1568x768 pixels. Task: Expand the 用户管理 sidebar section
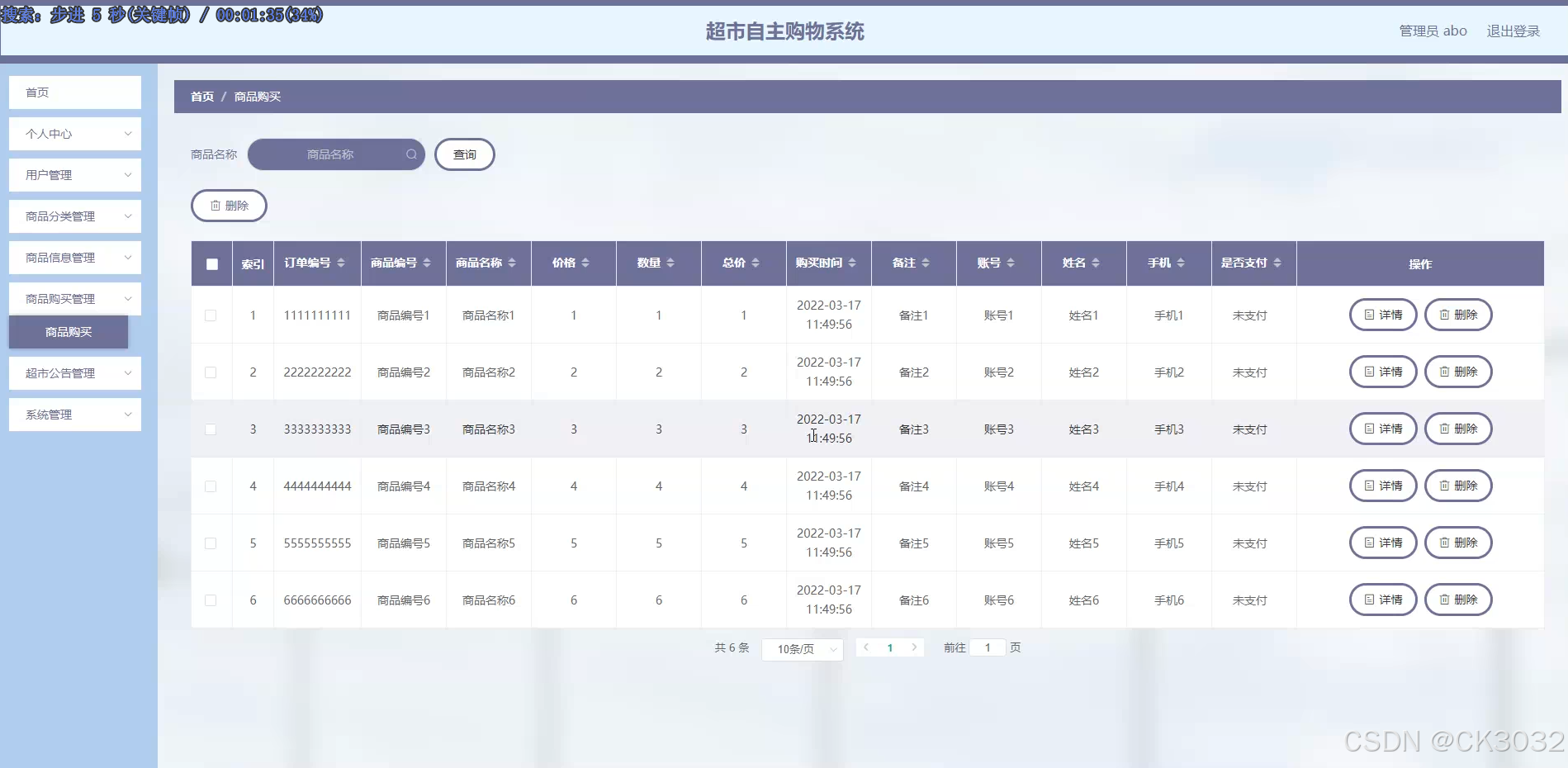click(x=74, y=175)
